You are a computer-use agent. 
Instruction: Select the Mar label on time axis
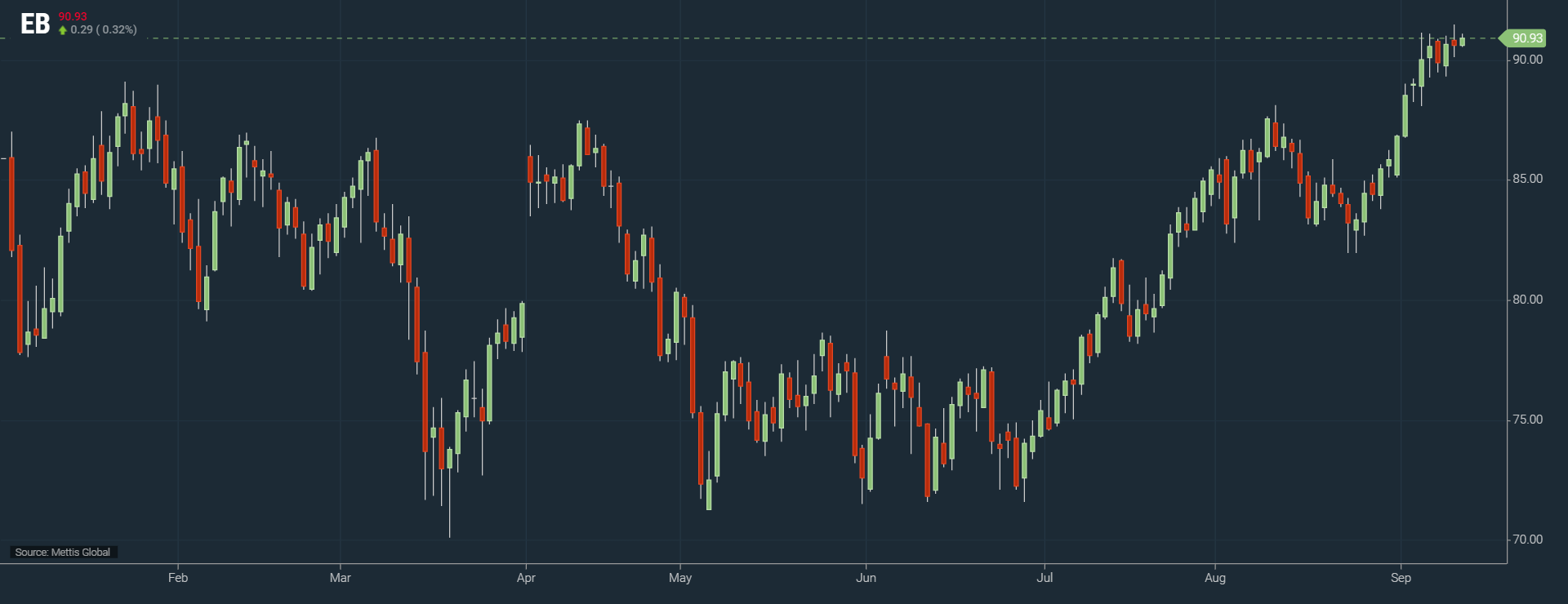coord(340,578)
